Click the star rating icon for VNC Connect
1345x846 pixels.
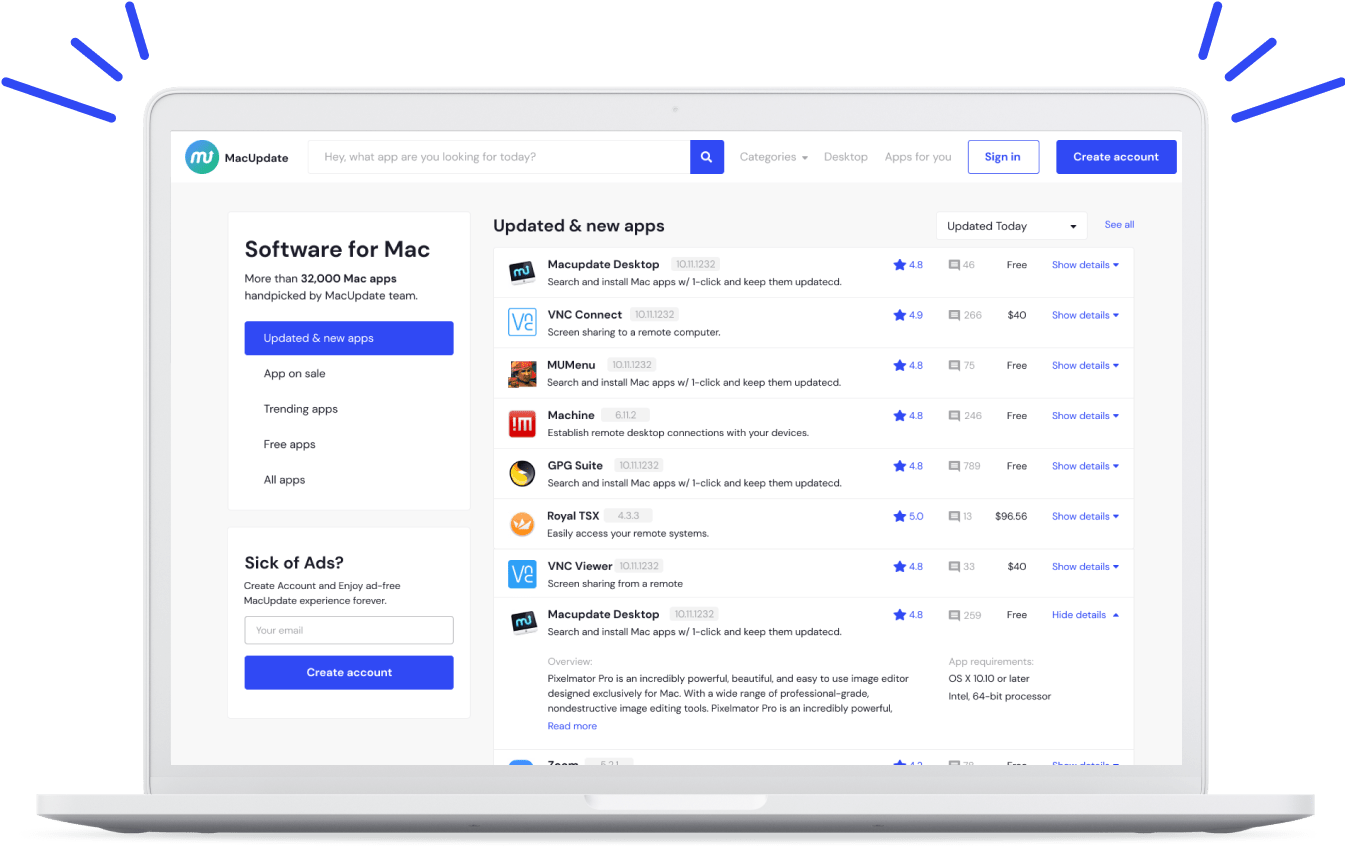[x=899, y=315]
